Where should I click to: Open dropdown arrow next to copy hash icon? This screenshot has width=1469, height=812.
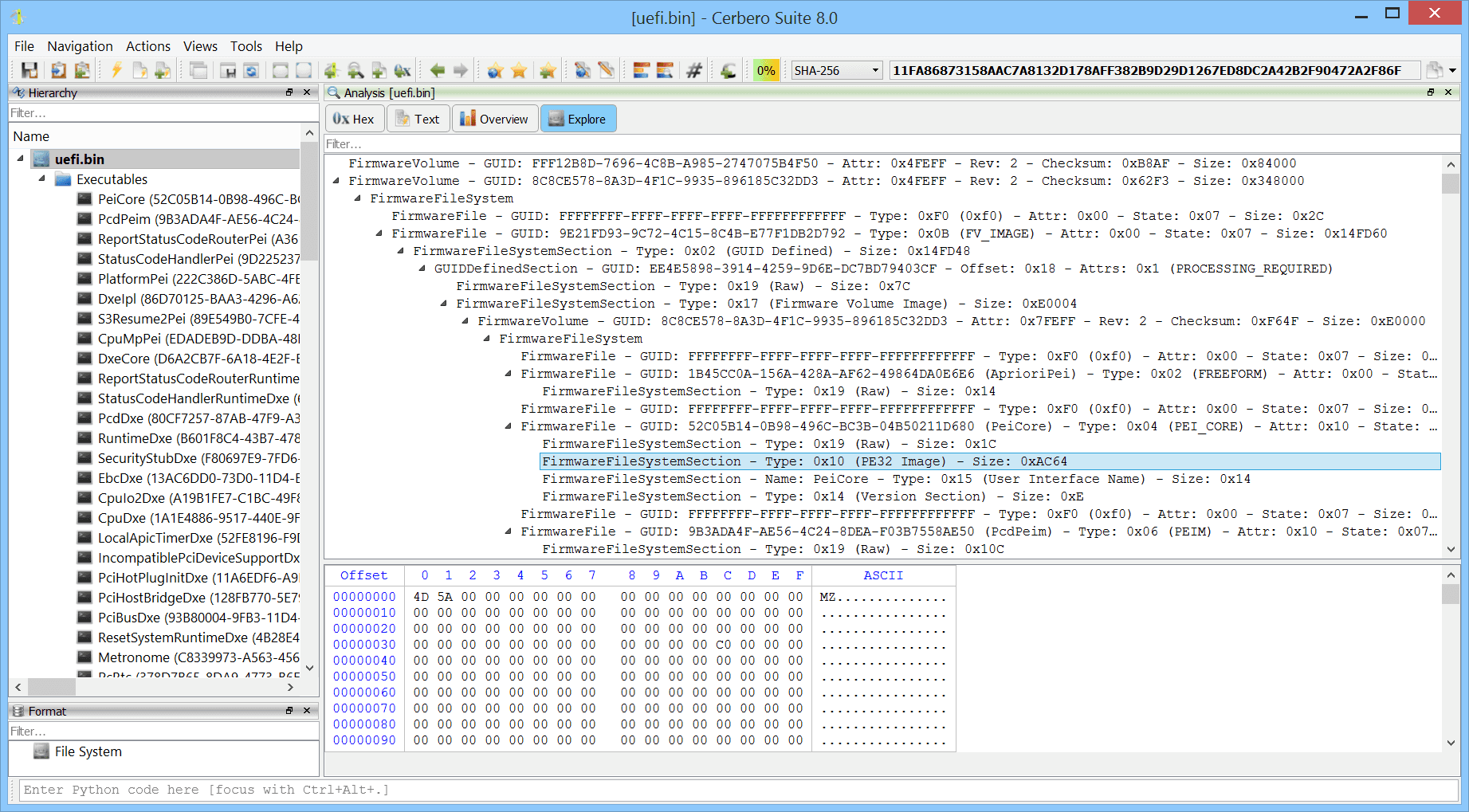1452,71
